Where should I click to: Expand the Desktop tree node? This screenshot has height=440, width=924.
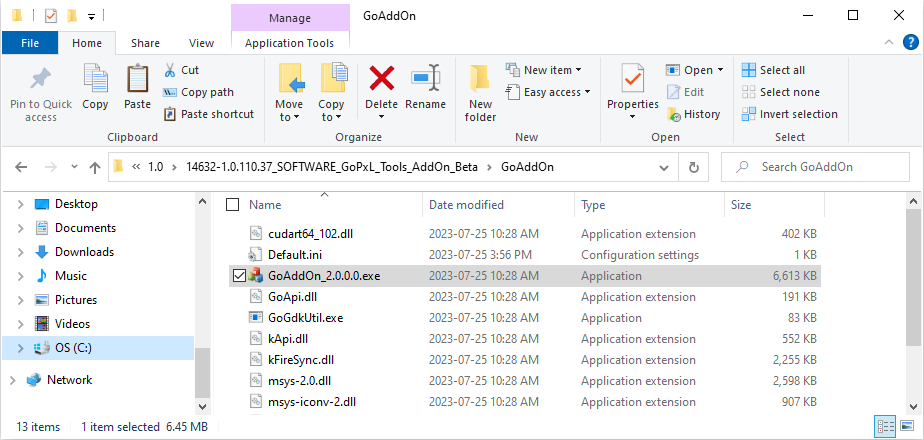[x=21, y=204]
